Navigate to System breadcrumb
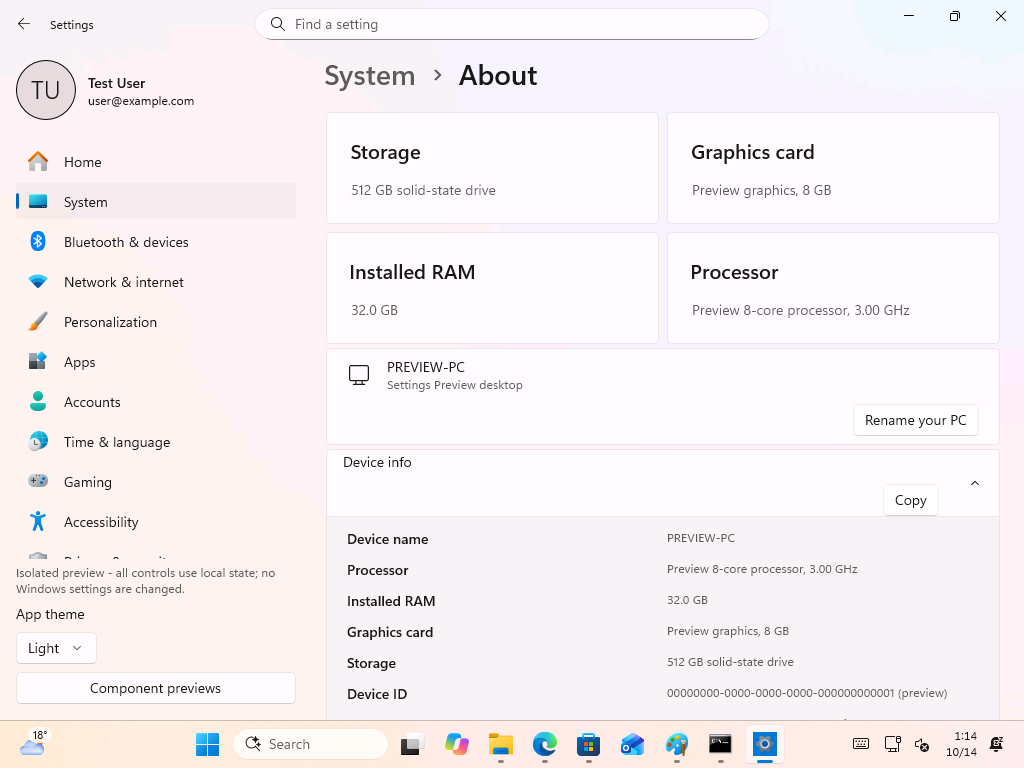Viewport: 1024px width, 768px height. pos(370,76)
